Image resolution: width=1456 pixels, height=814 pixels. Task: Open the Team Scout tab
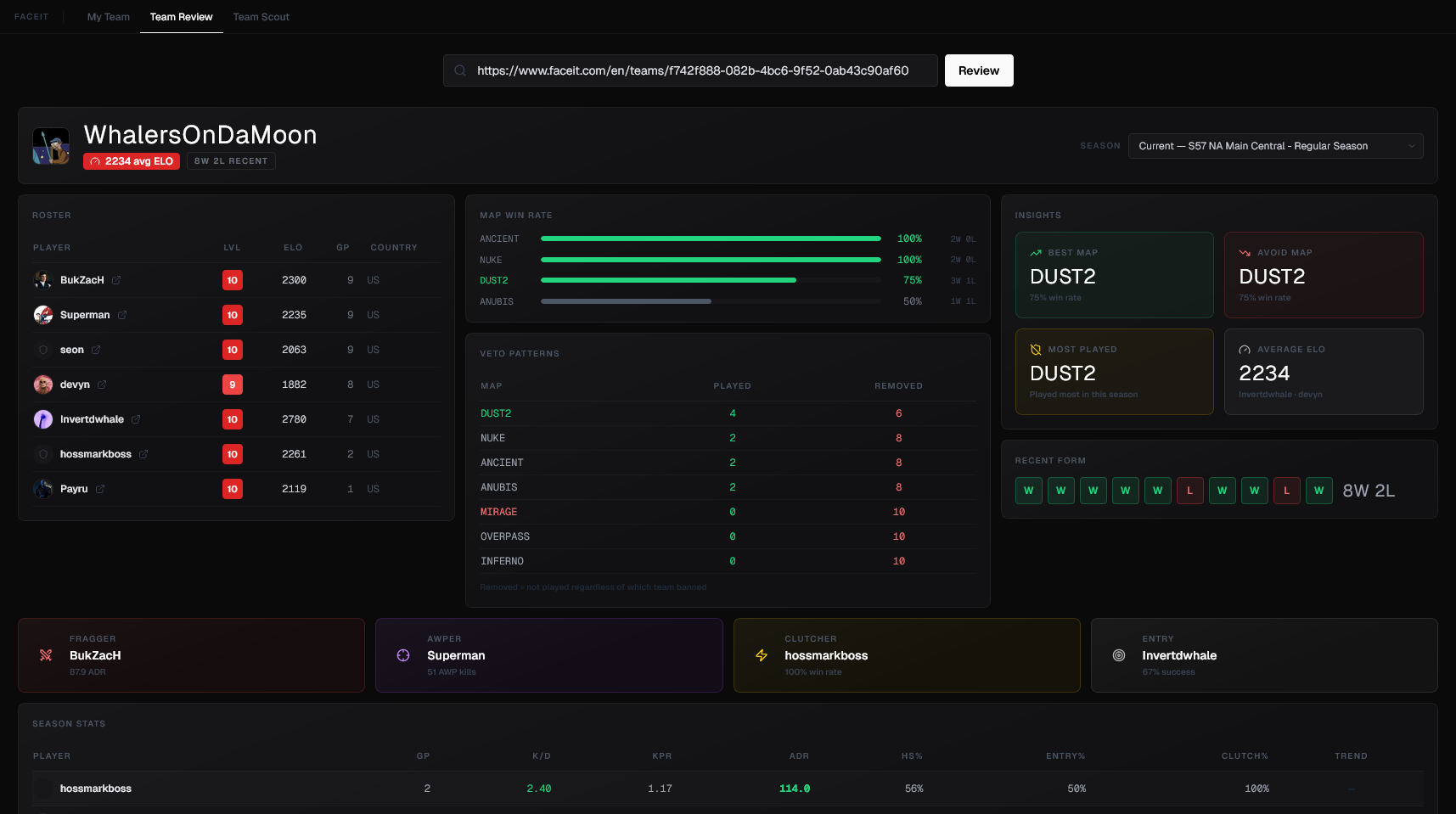click(x=261, y=17)
